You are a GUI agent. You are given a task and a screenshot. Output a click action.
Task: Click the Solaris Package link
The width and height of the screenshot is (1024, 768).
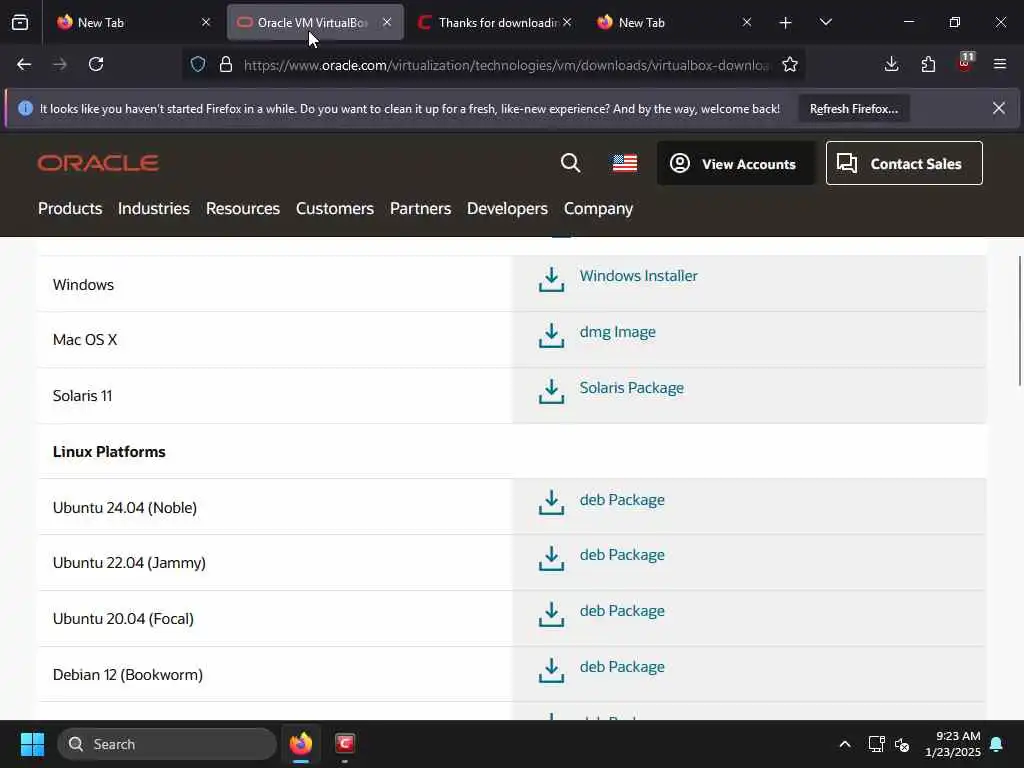point(632,388)
